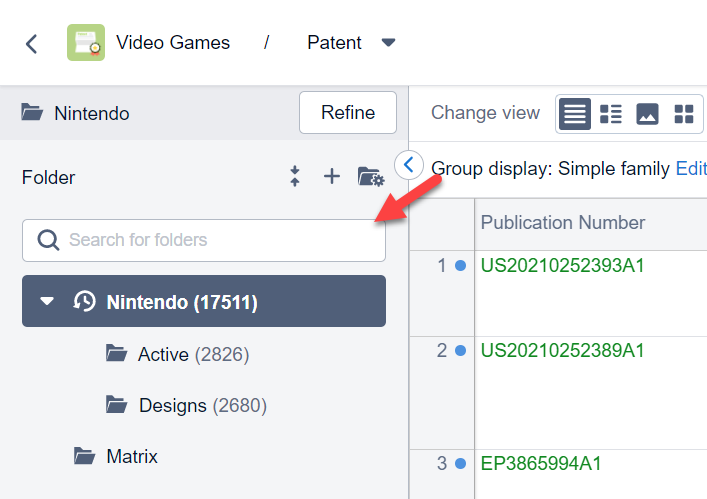Click the add new folder plus icon
Viewport: 707px width, 499px height.
point(332,177)
